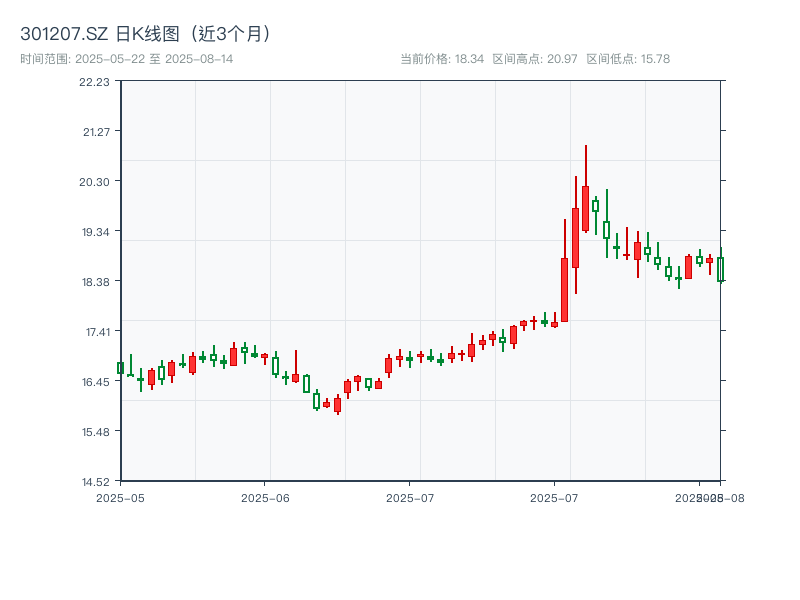The width and height of the screenshot is (800, 600).
Task: Click the 22.23 value on the y-axis
Action: click(x=95, y=85)
